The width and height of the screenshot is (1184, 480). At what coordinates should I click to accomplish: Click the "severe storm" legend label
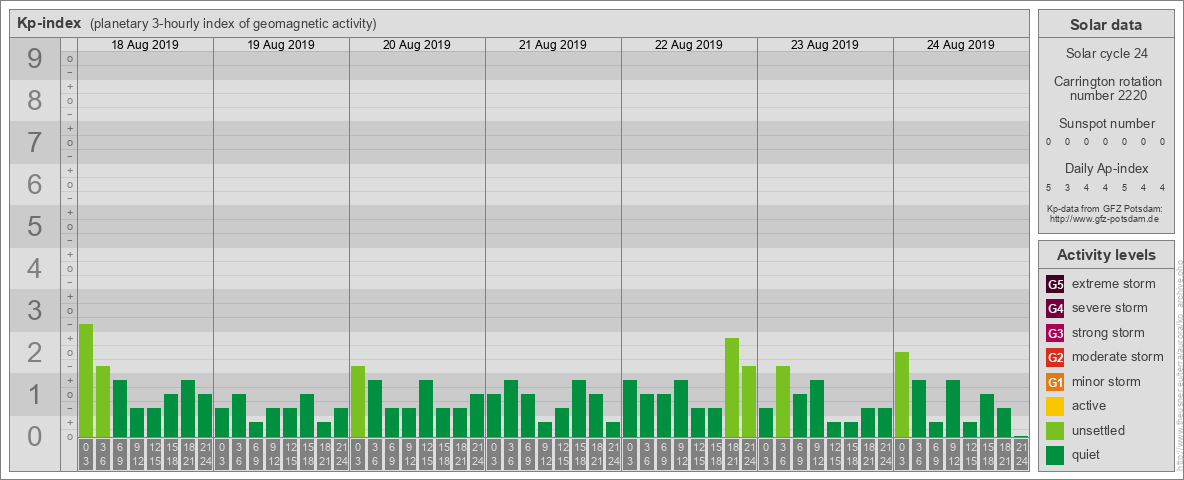pyautogui.click(x=1110, y=308)
